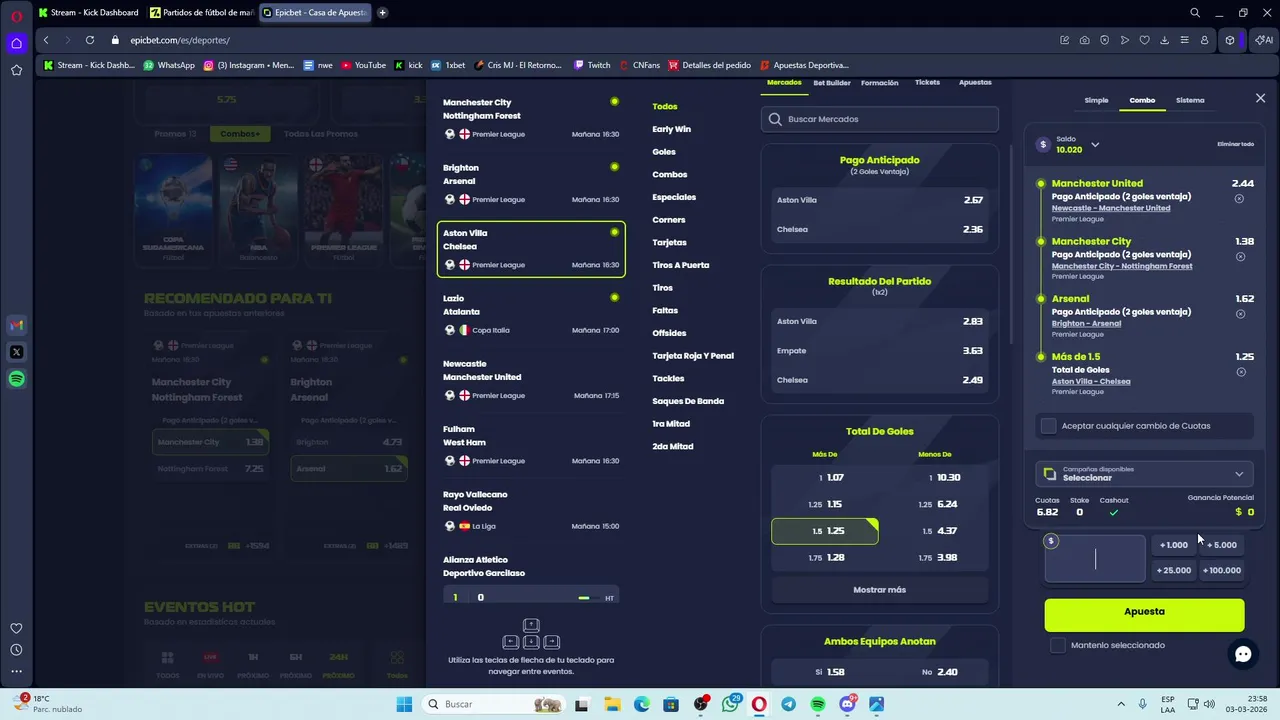Click Mostrar más in Total De Goles
Screen dimensions: 1280x720
pyautogui.click(x=879, y=590)
